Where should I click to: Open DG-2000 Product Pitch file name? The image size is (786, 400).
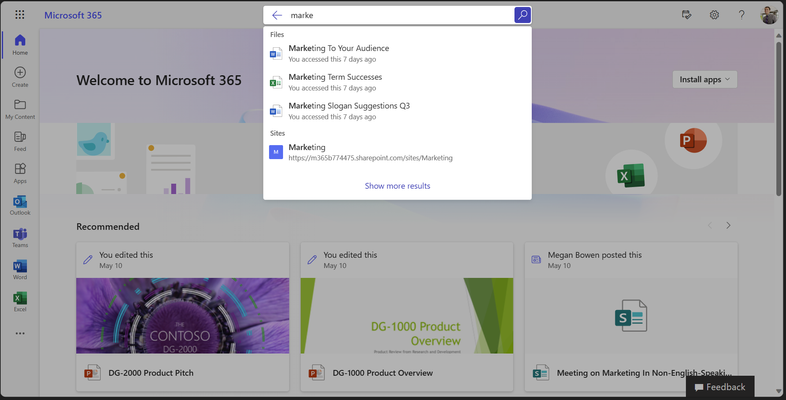coord(151,373)
